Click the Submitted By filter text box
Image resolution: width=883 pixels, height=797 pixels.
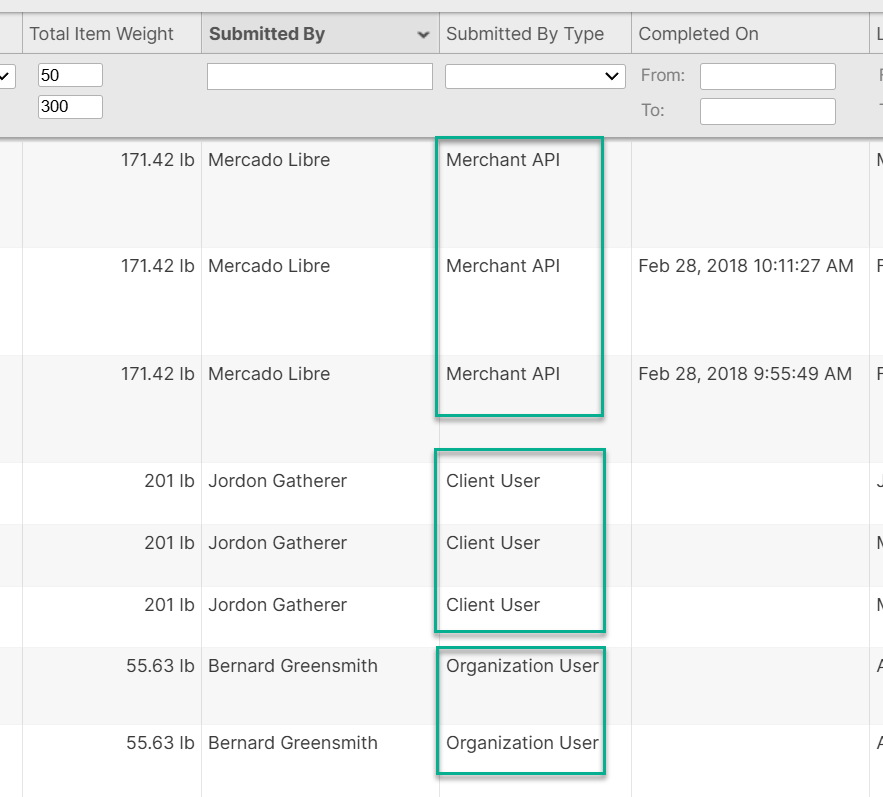click(x=319, y=76)
